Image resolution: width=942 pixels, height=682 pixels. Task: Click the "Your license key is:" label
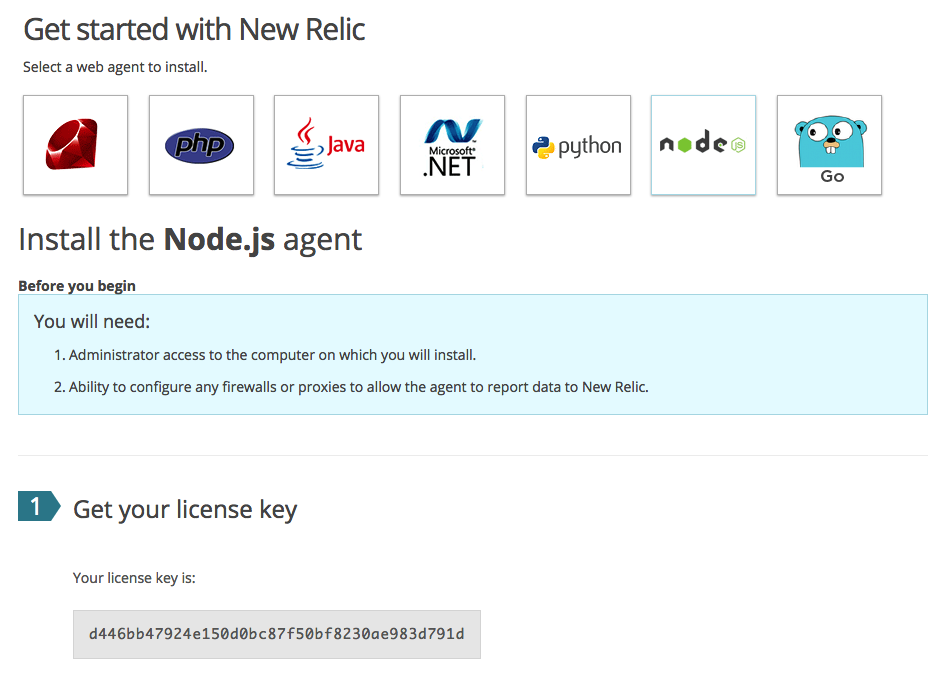coord(134,577)
